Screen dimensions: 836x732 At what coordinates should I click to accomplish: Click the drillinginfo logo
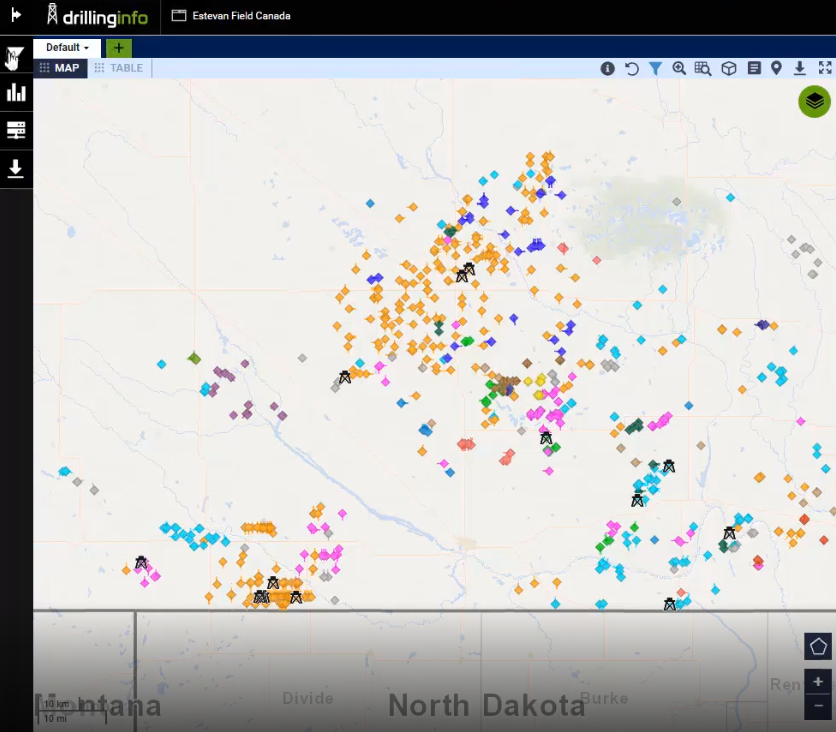[x=97, y=16]
